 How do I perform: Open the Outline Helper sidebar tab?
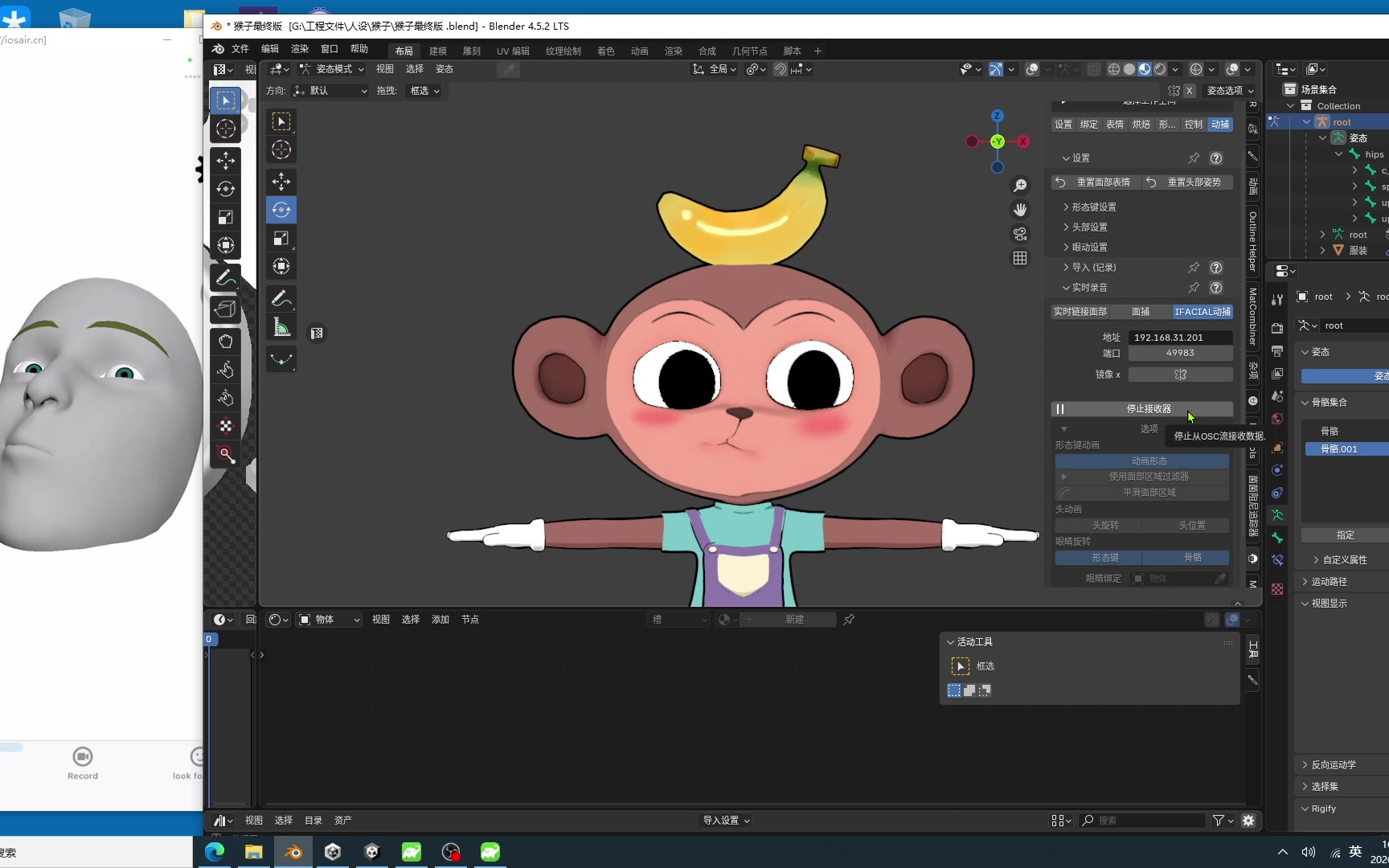[1253, 241]
